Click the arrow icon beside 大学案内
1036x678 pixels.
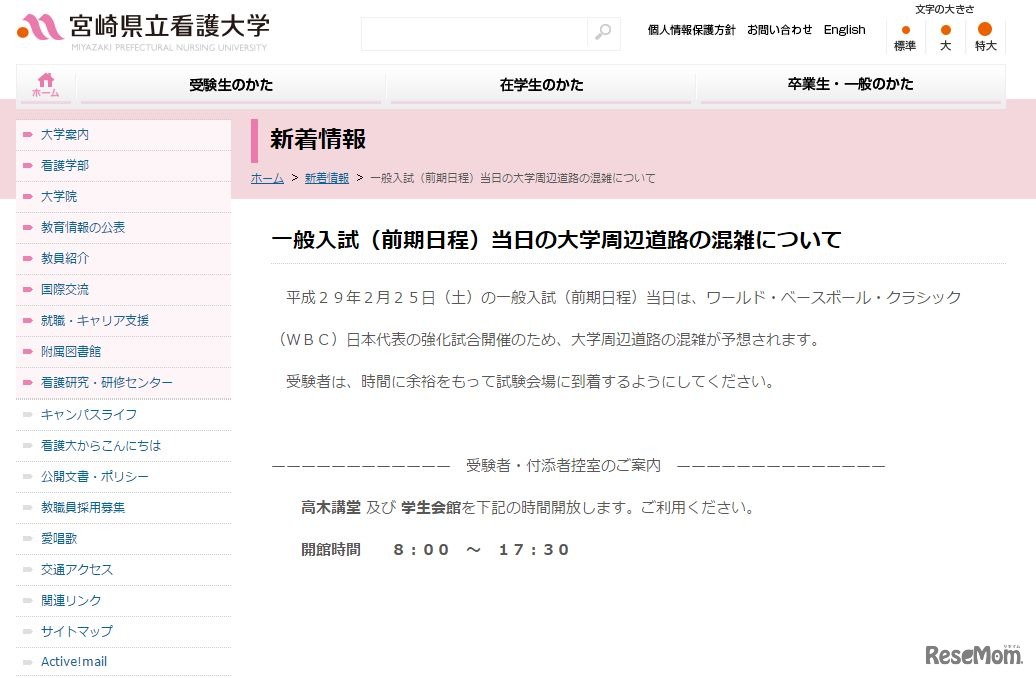(x=26, y=134)
